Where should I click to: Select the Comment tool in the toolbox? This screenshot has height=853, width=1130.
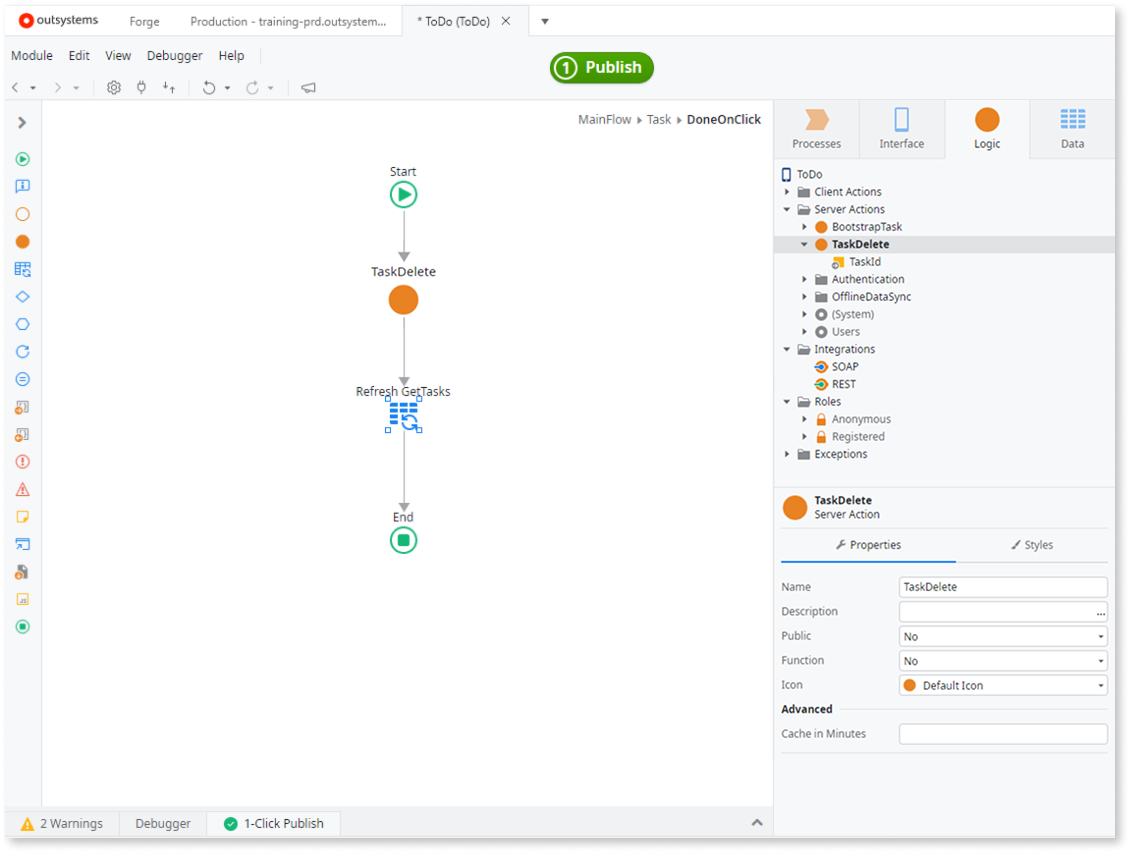click(22, 516)
